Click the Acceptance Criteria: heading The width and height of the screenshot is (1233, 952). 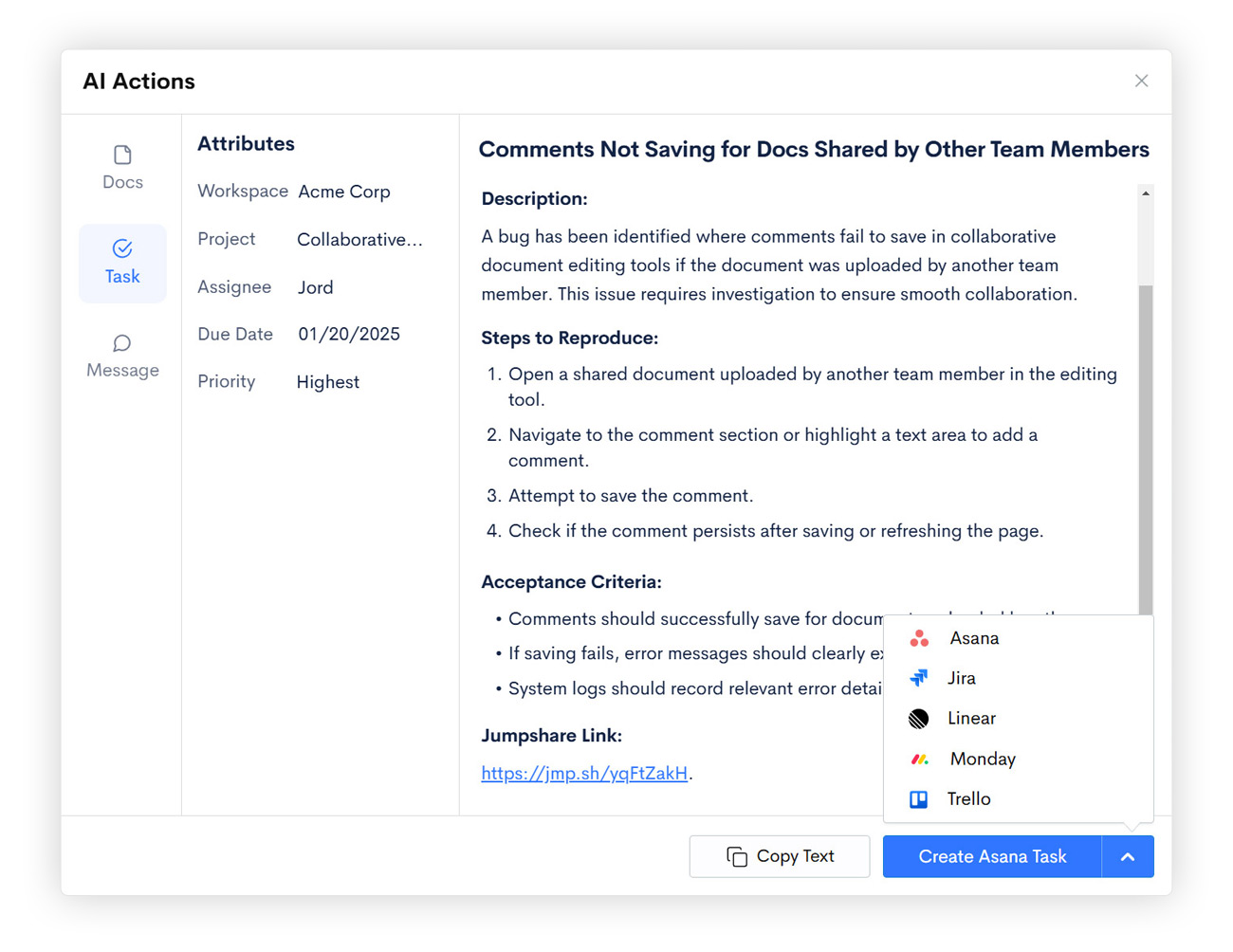[571, 582]
